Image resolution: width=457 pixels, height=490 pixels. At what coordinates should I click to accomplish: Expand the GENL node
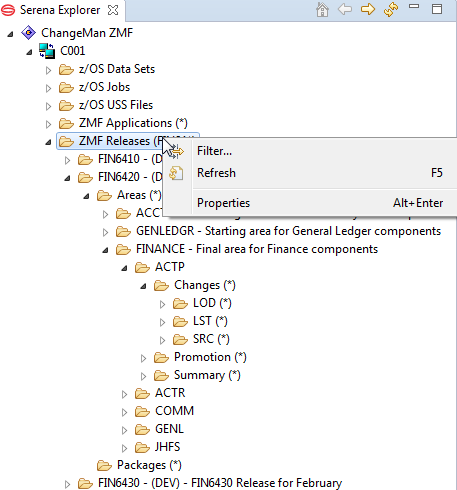tap(124, 430)
